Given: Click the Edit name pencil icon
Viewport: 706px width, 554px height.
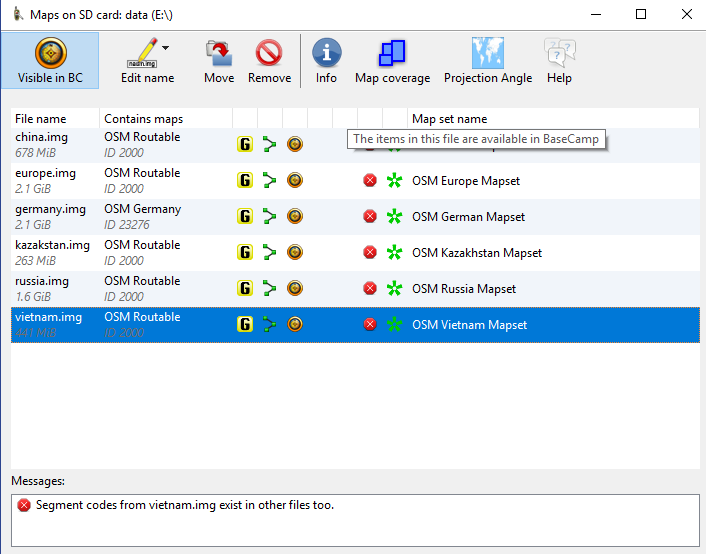Looking at the screenshot, I should (142, 53).
